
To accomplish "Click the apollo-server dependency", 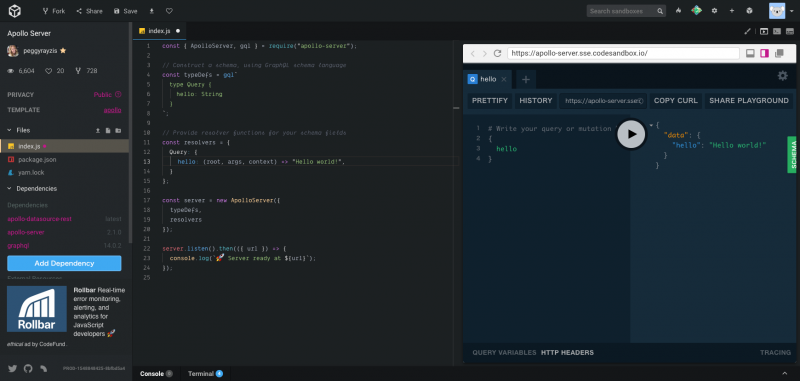I will 26,232.
